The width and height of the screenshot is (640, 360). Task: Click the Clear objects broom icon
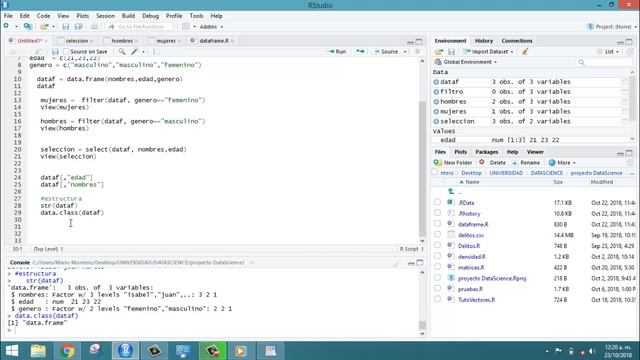(525, 52)
